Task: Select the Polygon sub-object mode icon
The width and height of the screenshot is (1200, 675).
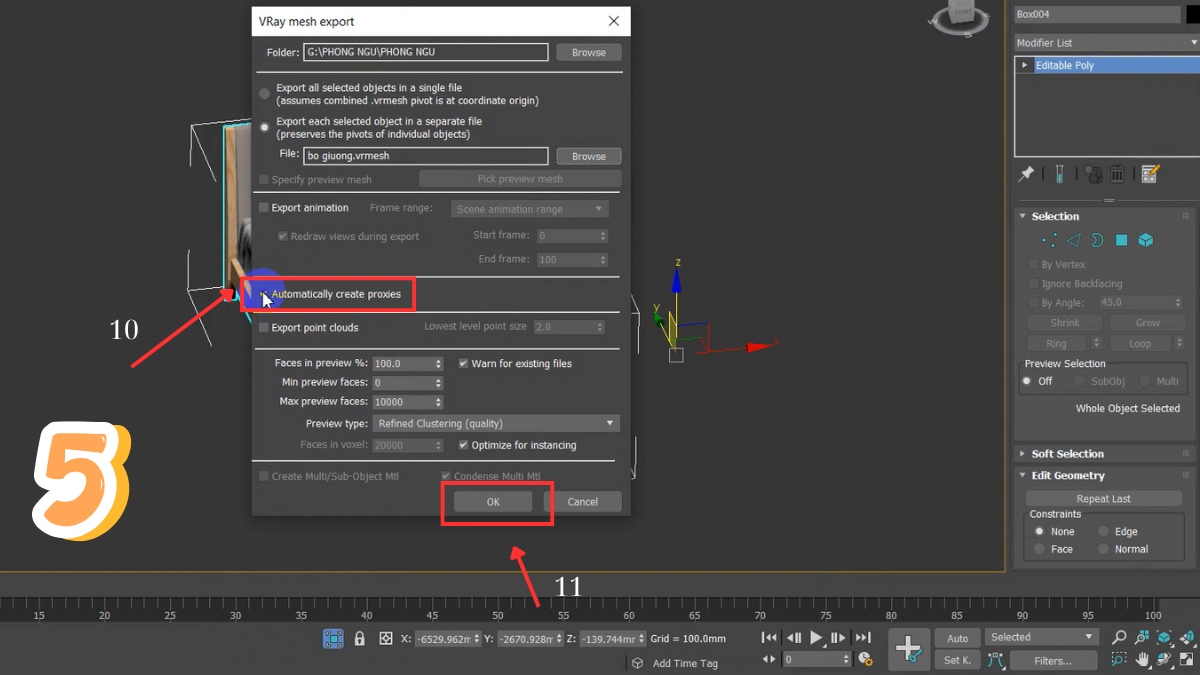Action: pyautogui.click(x=1121, y=240)
